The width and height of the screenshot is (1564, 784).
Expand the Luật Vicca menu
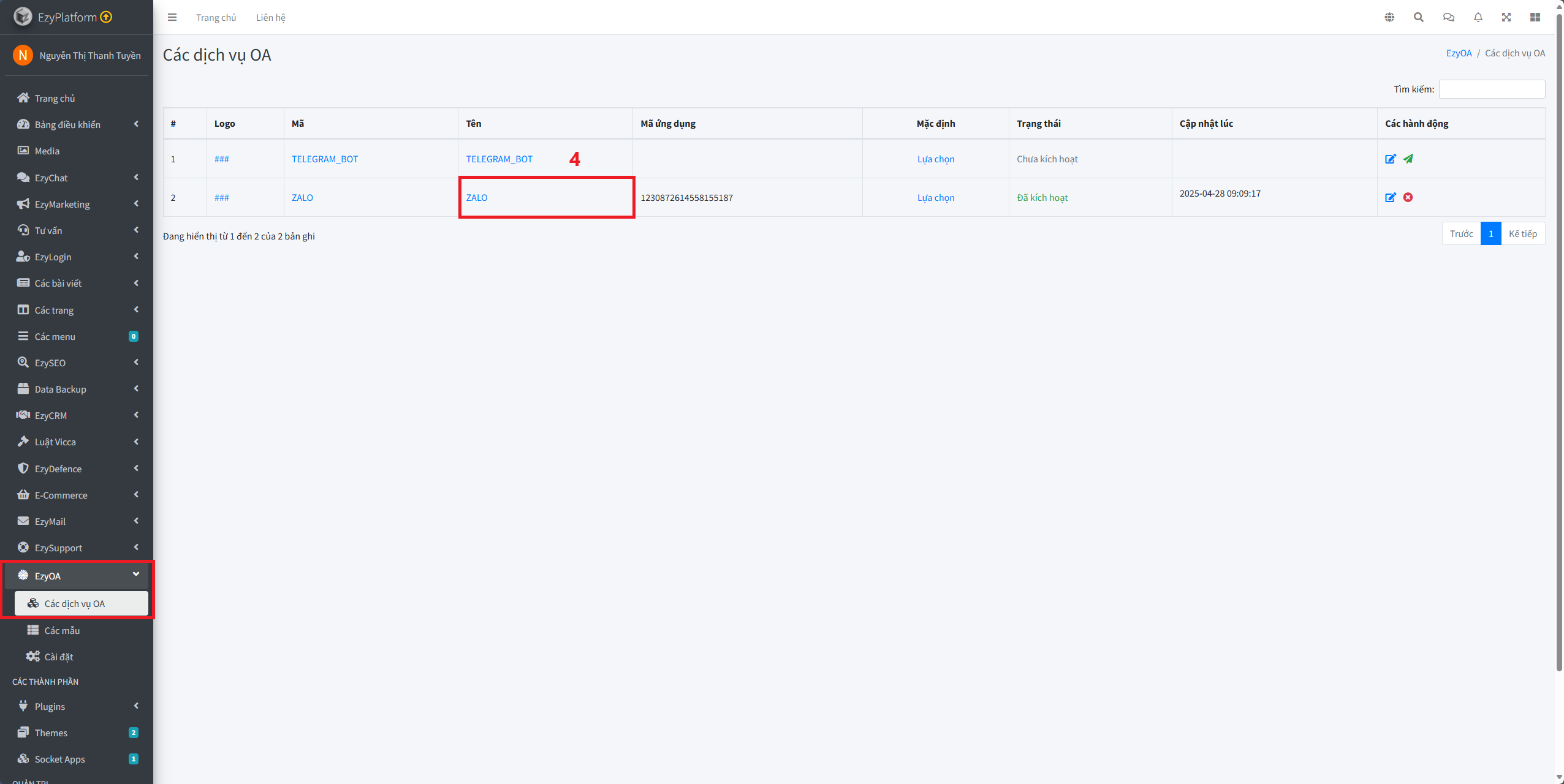pyautogui.click(x=77, y=442)
